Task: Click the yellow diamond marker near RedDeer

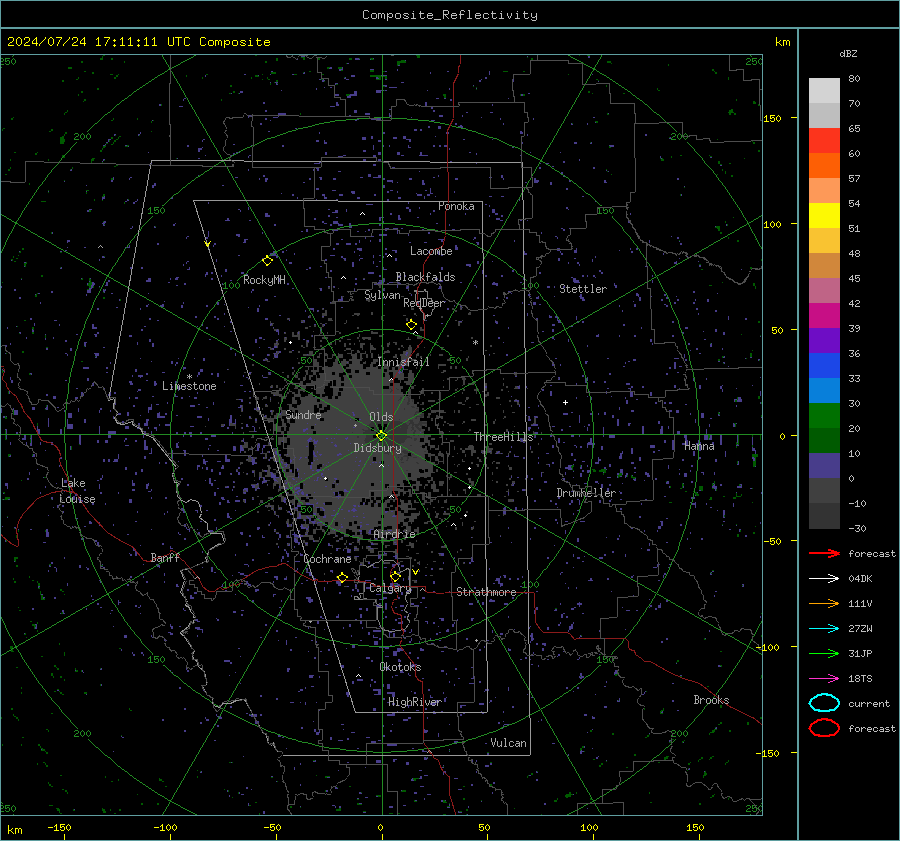Action: pos(411,325)
